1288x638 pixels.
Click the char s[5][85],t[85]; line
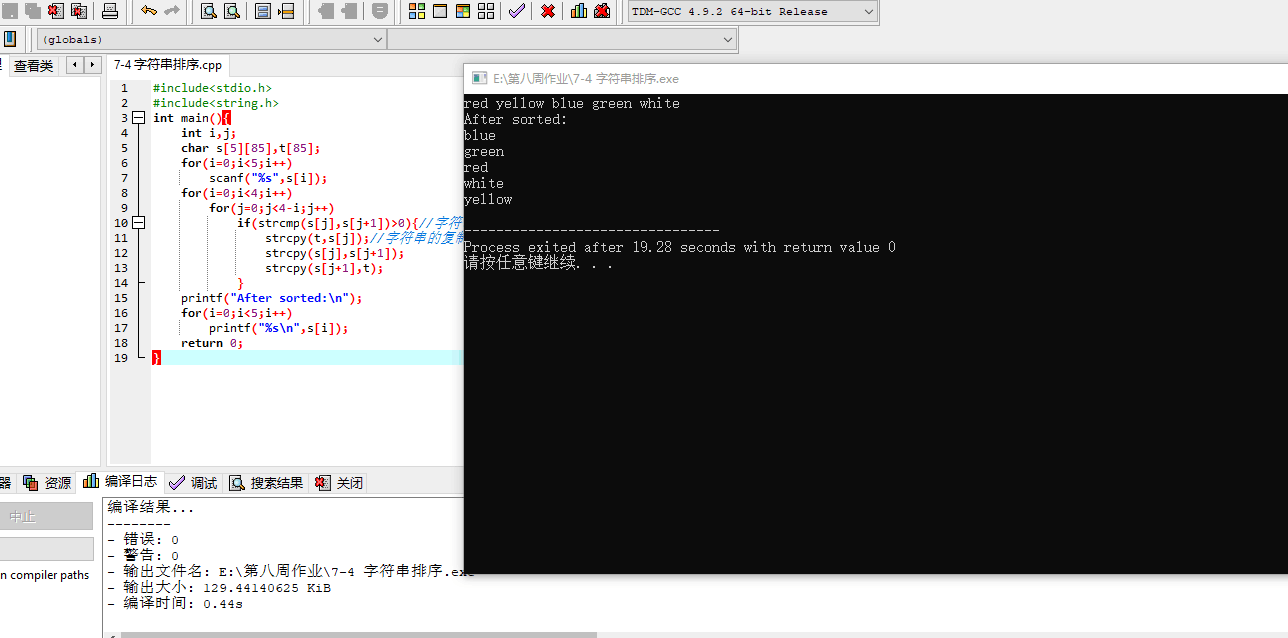[x=251, y=148]
